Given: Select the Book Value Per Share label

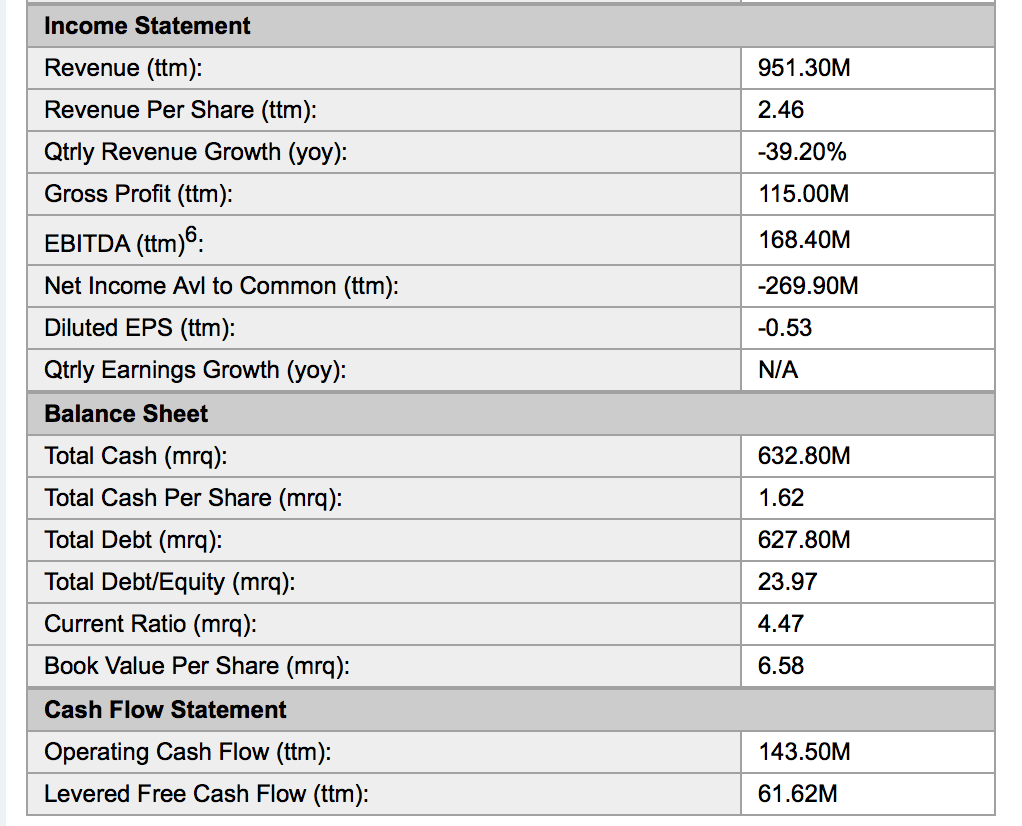Looking at the screenshot, I should [x=197, y=666].
